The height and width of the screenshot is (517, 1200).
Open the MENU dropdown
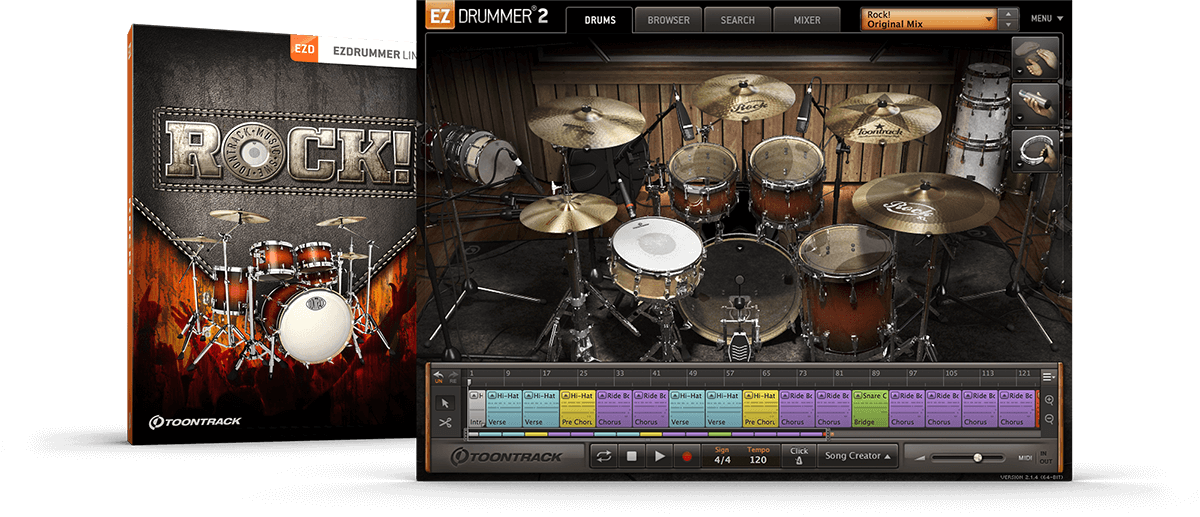tap(1046, 18)
